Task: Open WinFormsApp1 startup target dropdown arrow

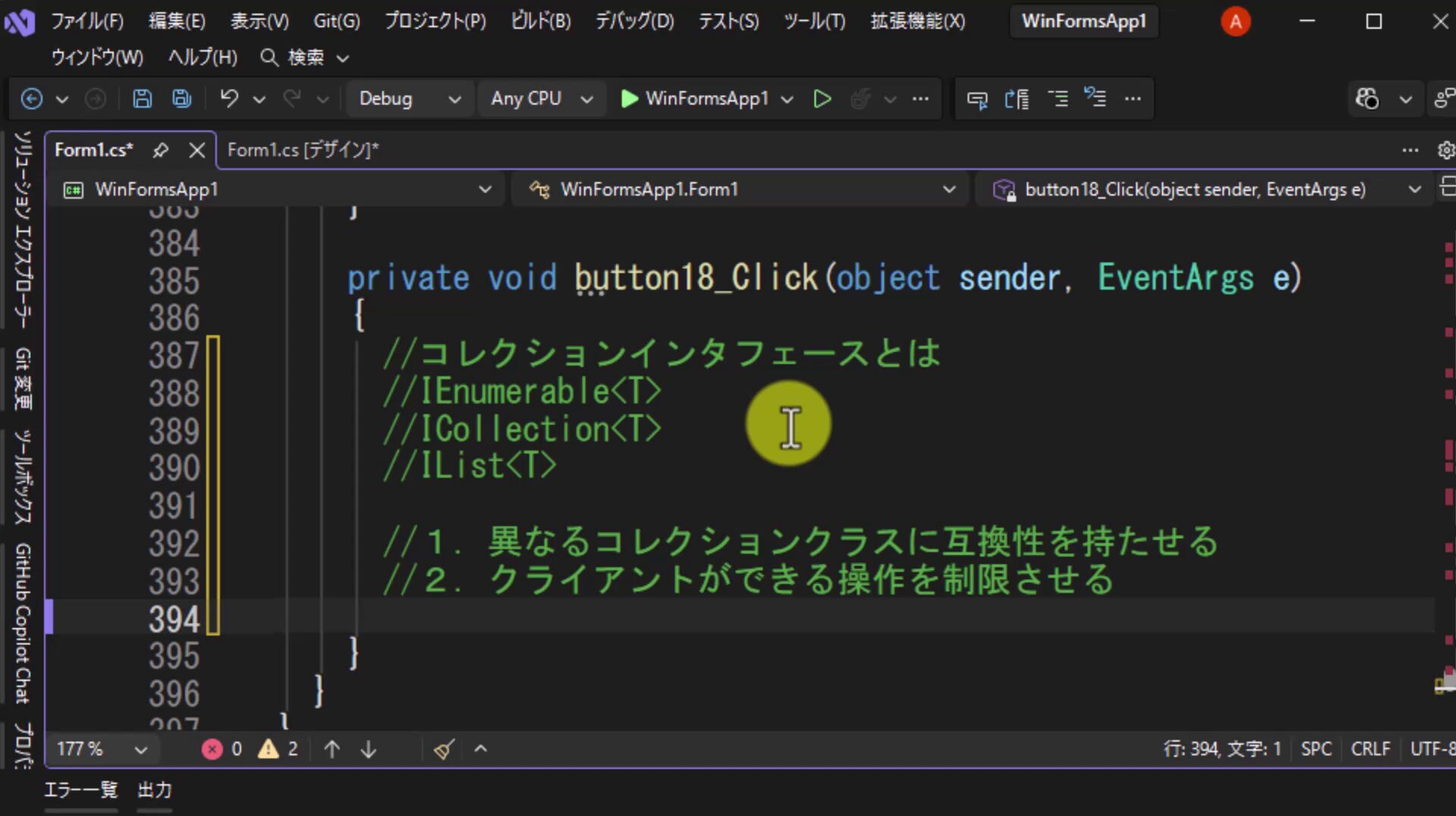Action: [x=787, y=99]
